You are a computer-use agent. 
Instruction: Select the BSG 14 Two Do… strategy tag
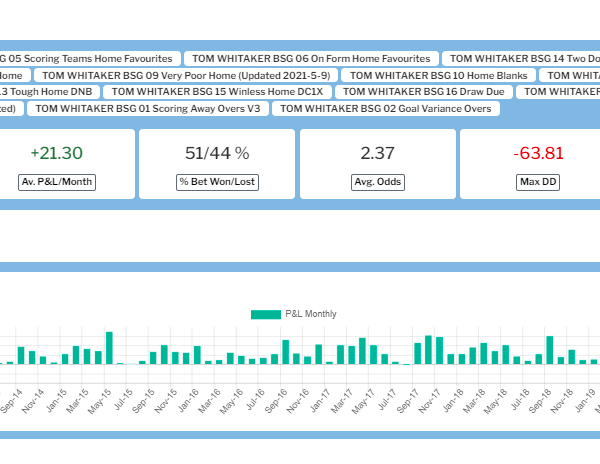pos(521,59)
